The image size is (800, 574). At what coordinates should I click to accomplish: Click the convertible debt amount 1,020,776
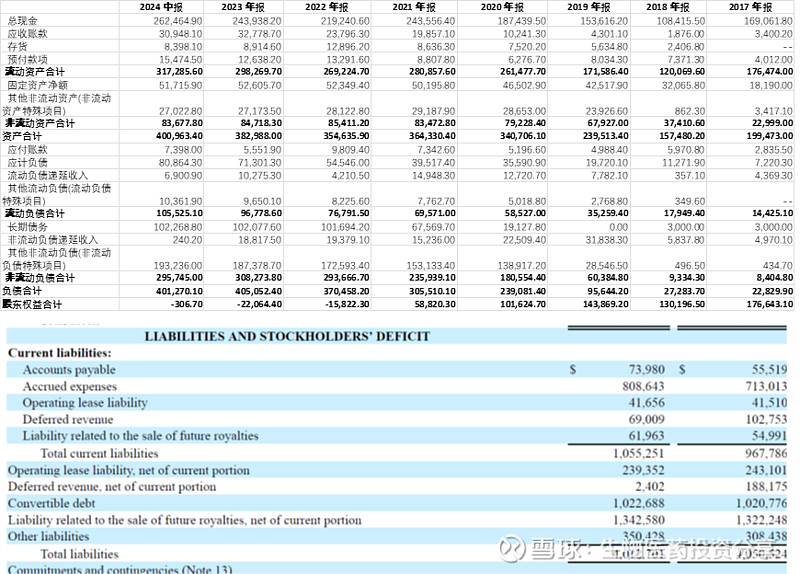761,503
